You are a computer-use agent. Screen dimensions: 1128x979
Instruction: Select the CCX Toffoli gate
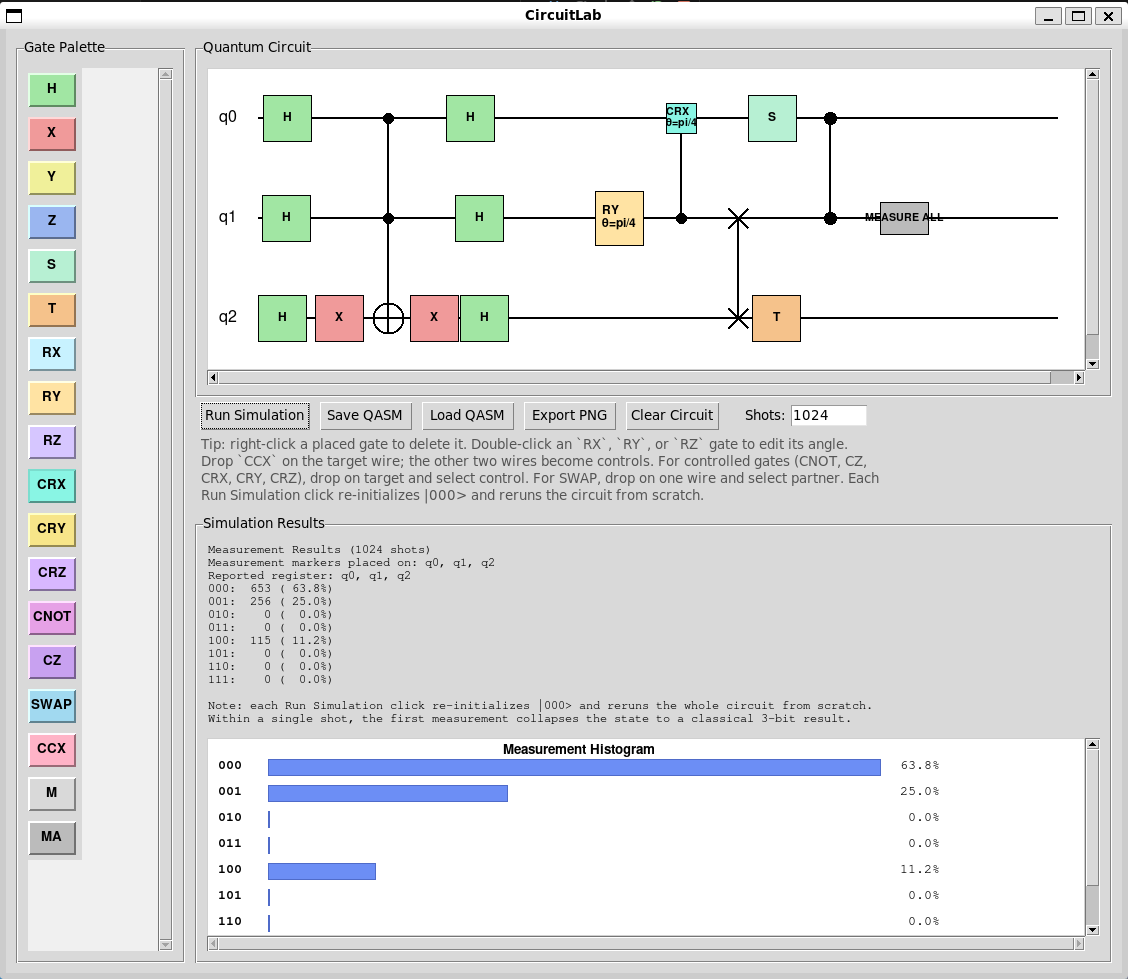(52, 749)
